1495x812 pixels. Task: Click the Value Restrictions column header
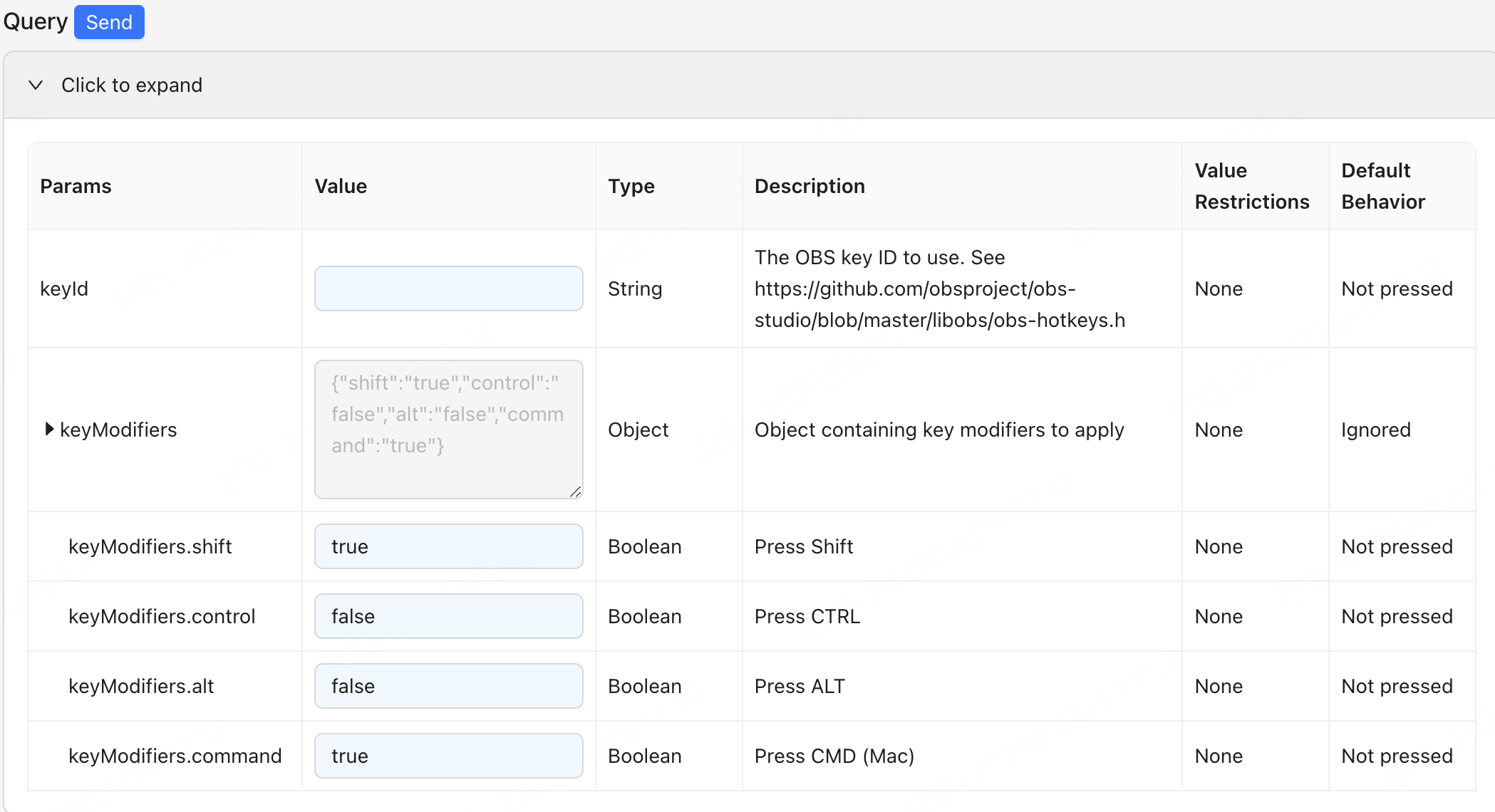click(1251, 186)
